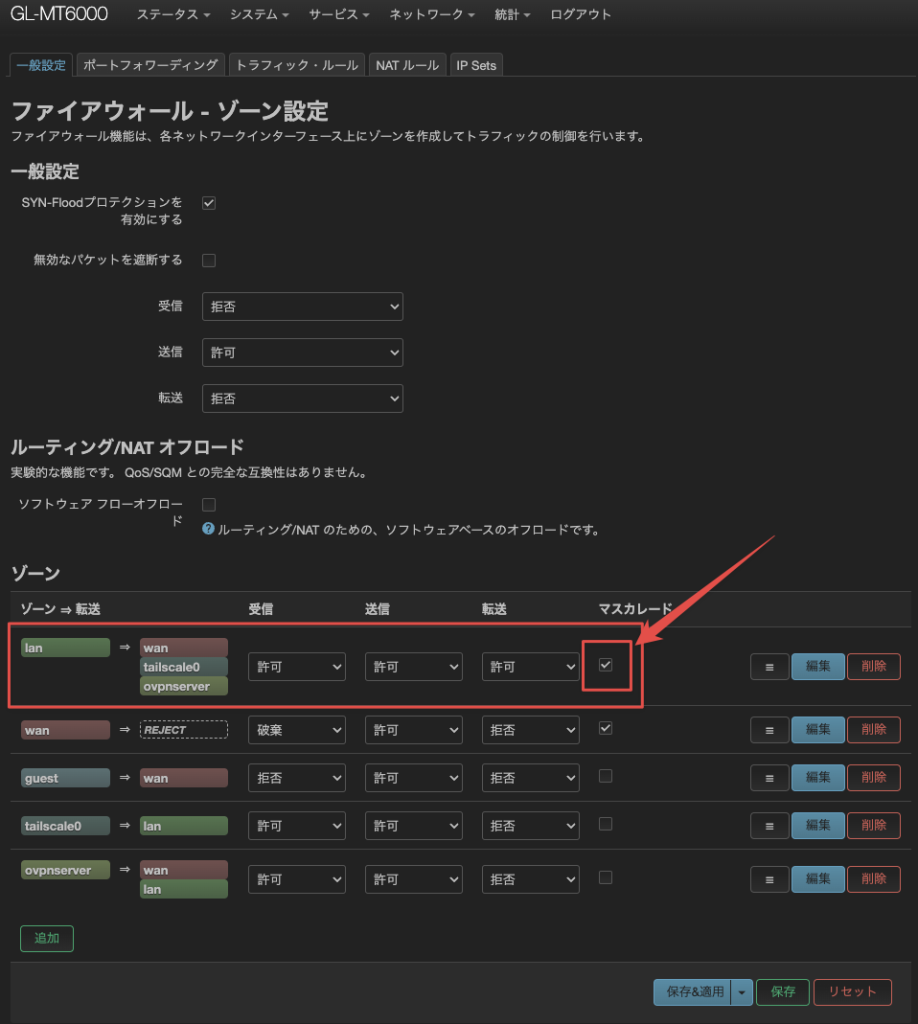918x1024 pixels.
Task: Click the drag handle icon for wan zone
Action: pyautogui.click(x=769, y=730)
